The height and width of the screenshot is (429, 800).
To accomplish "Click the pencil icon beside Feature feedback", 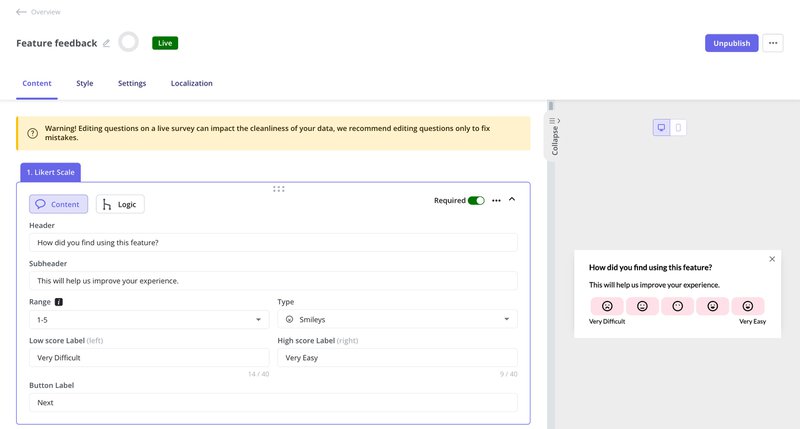I will pos(107,43).
